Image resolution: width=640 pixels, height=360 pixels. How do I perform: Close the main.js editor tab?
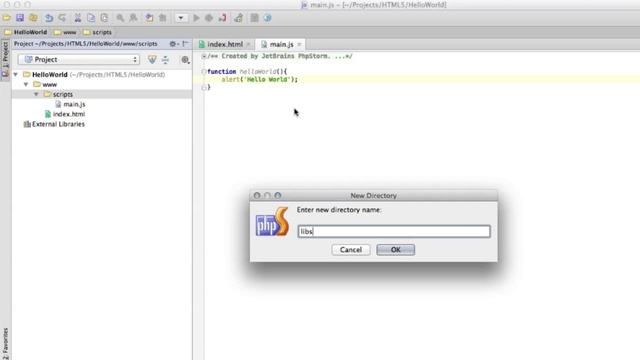[299, 44]
